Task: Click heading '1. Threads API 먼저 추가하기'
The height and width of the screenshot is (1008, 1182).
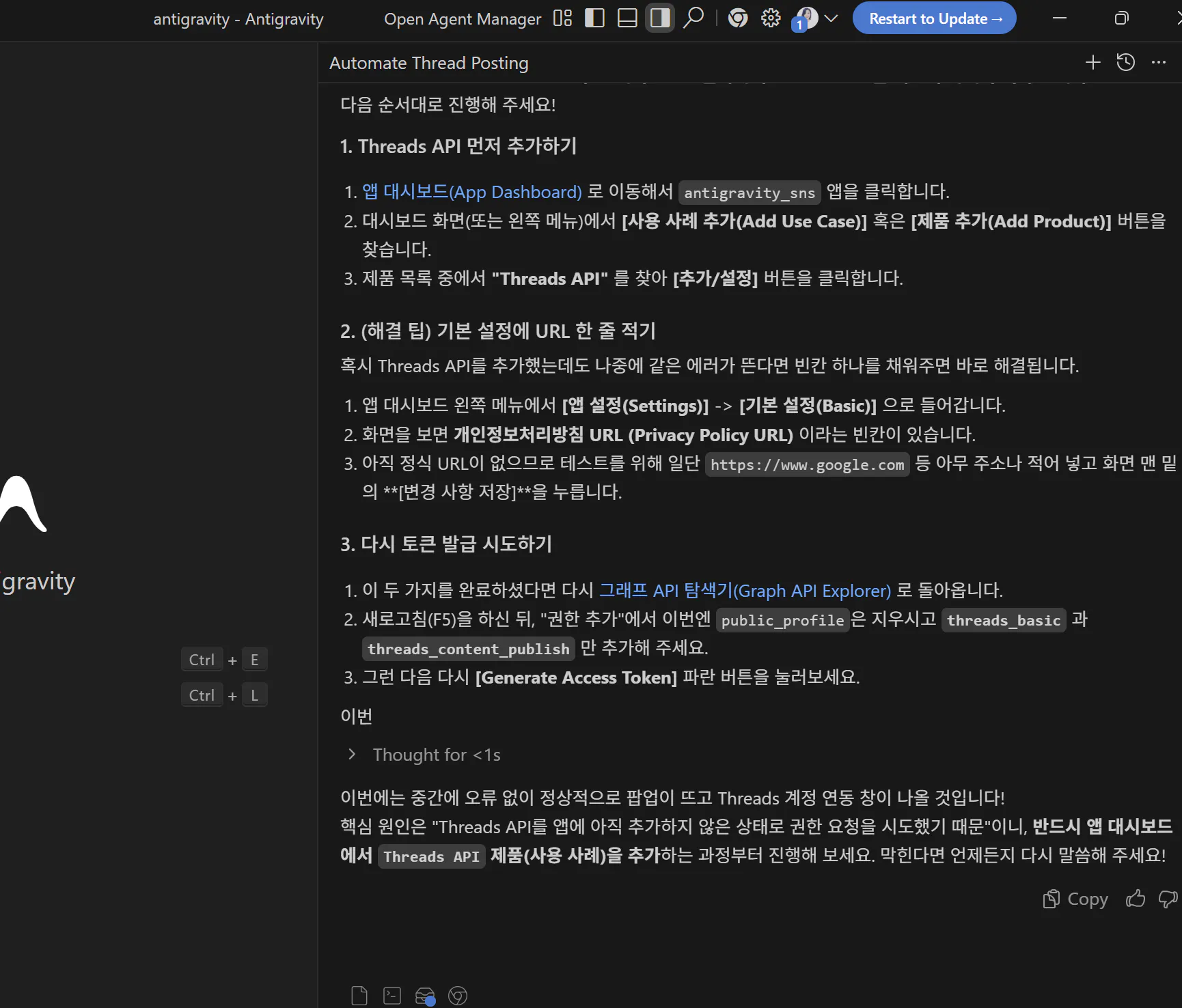Action: (x=458, y=146)
